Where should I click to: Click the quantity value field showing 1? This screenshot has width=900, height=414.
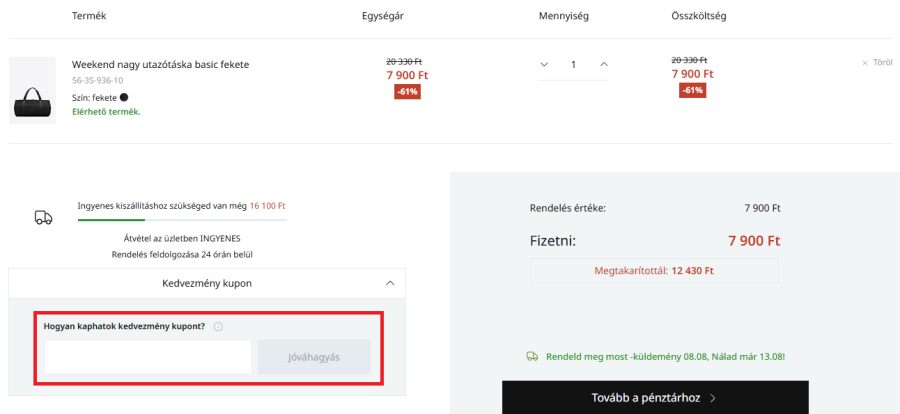click(574, 64)
